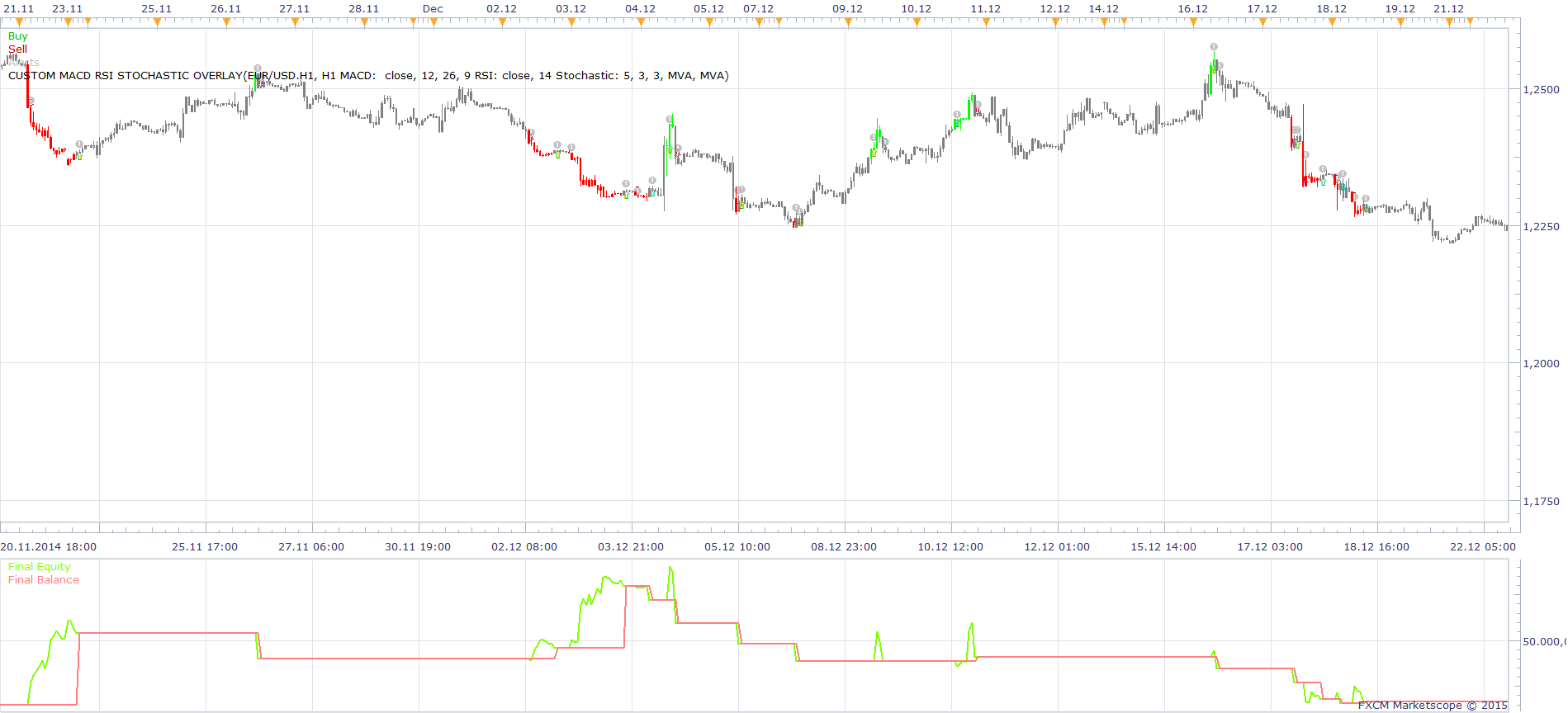Image resolution: width=1568 pixels, height=713 pixels.
Task: Click the 27.11 06:00 time axis label
Action: 311,547
